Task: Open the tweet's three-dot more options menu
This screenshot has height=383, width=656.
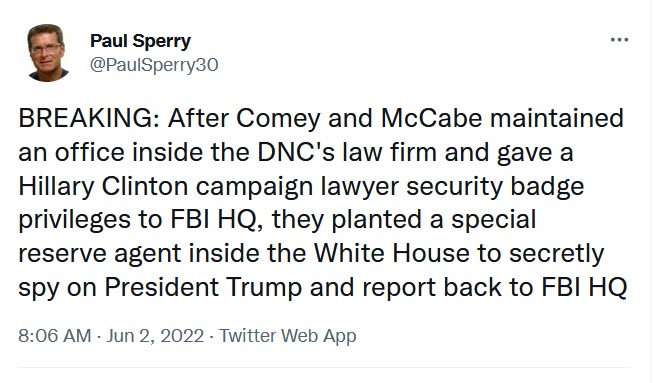Action: 619,40
